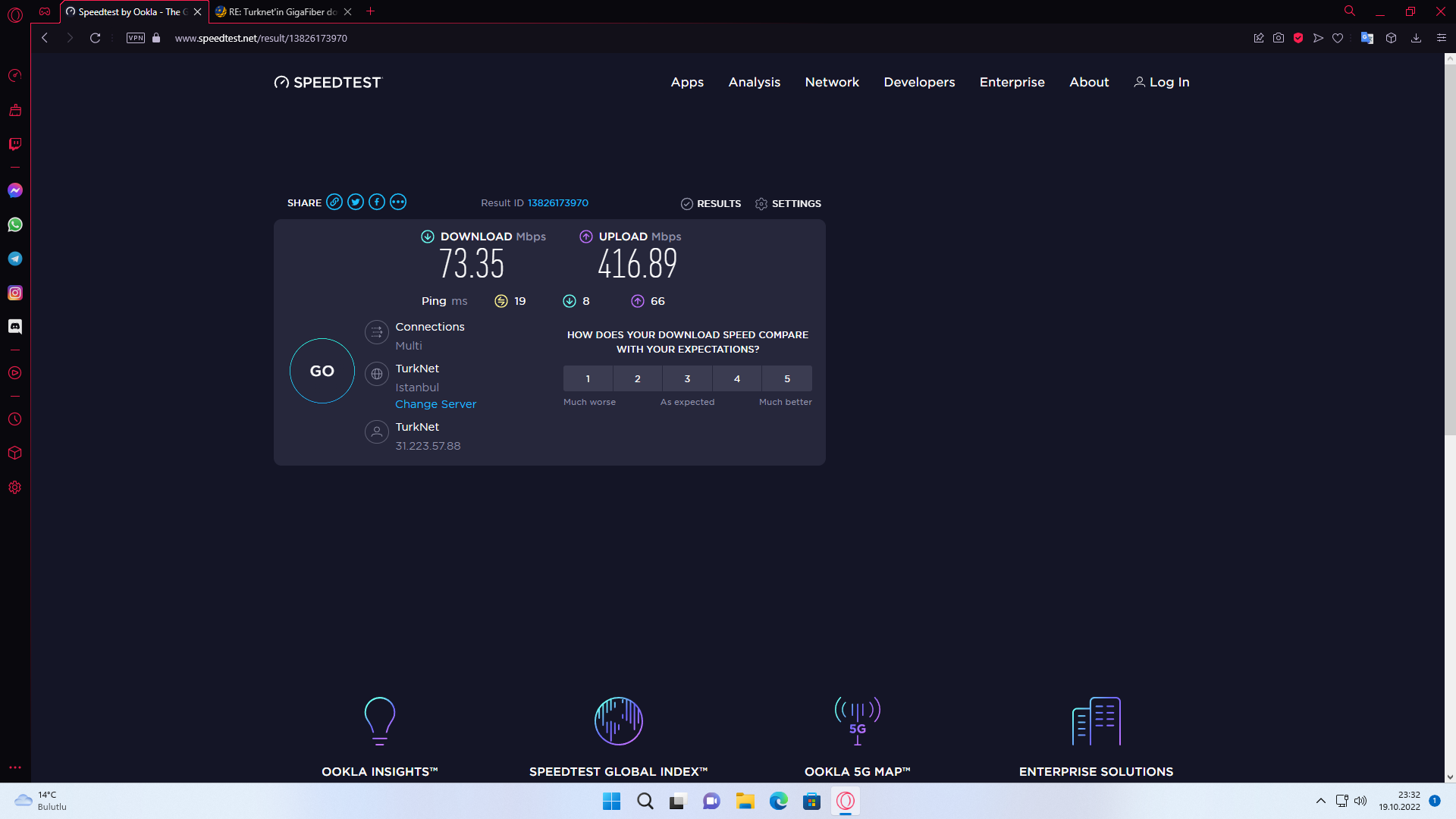This screenshot has width=1456, height=819.
Task: Open Instagram in Opera sidebar
Action: coord(15,293)
